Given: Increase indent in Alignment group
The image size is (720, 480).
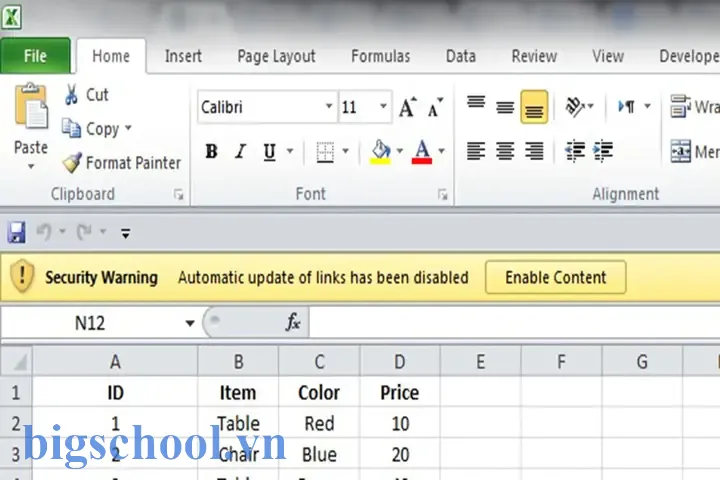Looking at the screenshot, I should click(603, 151).
